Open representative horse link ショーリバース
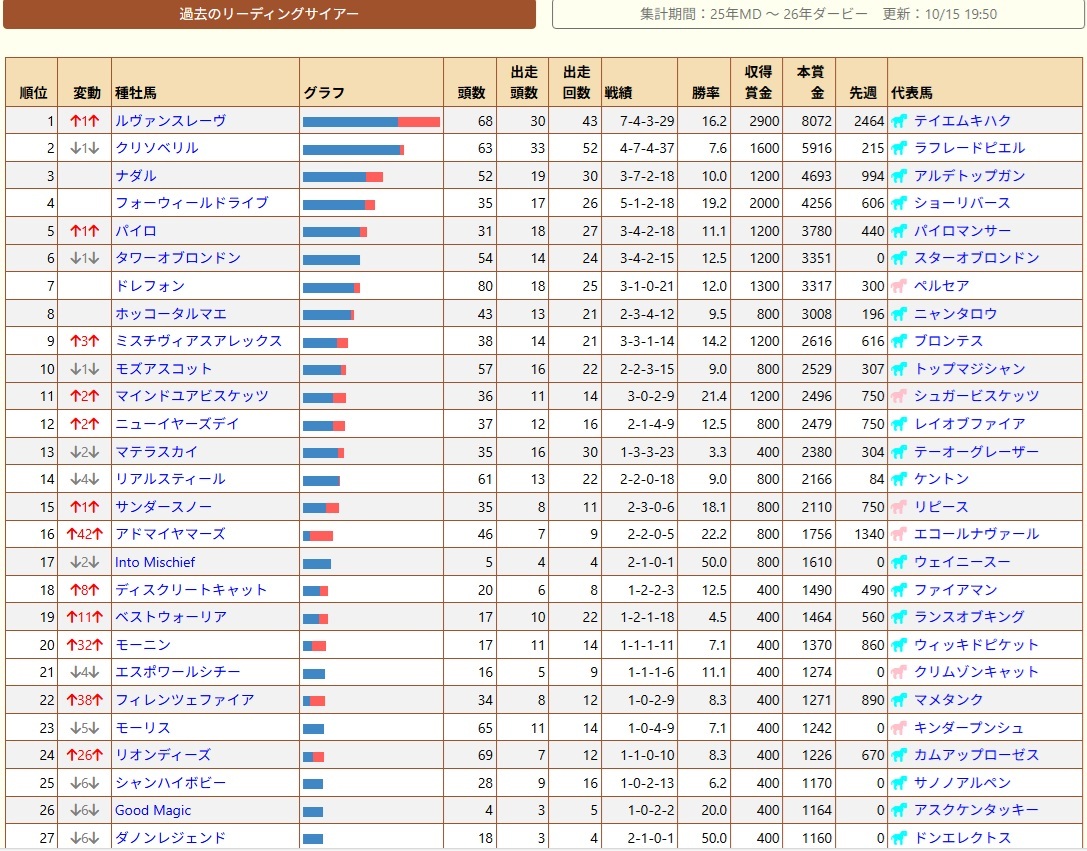 961,203
